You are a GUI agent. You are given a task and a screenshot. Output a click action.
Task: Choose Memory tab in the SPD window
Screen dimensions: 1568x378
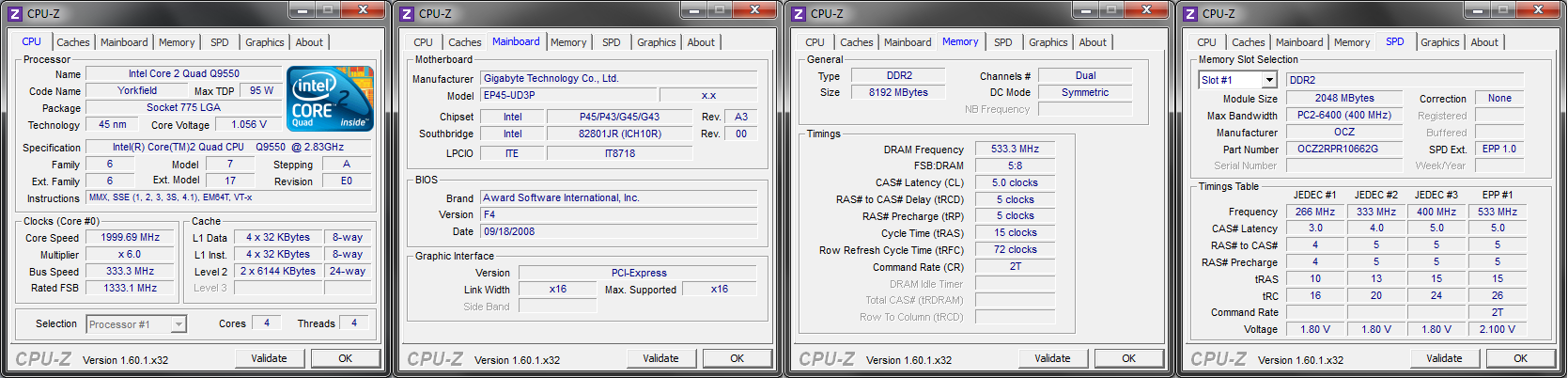(x=1352, y=42)
